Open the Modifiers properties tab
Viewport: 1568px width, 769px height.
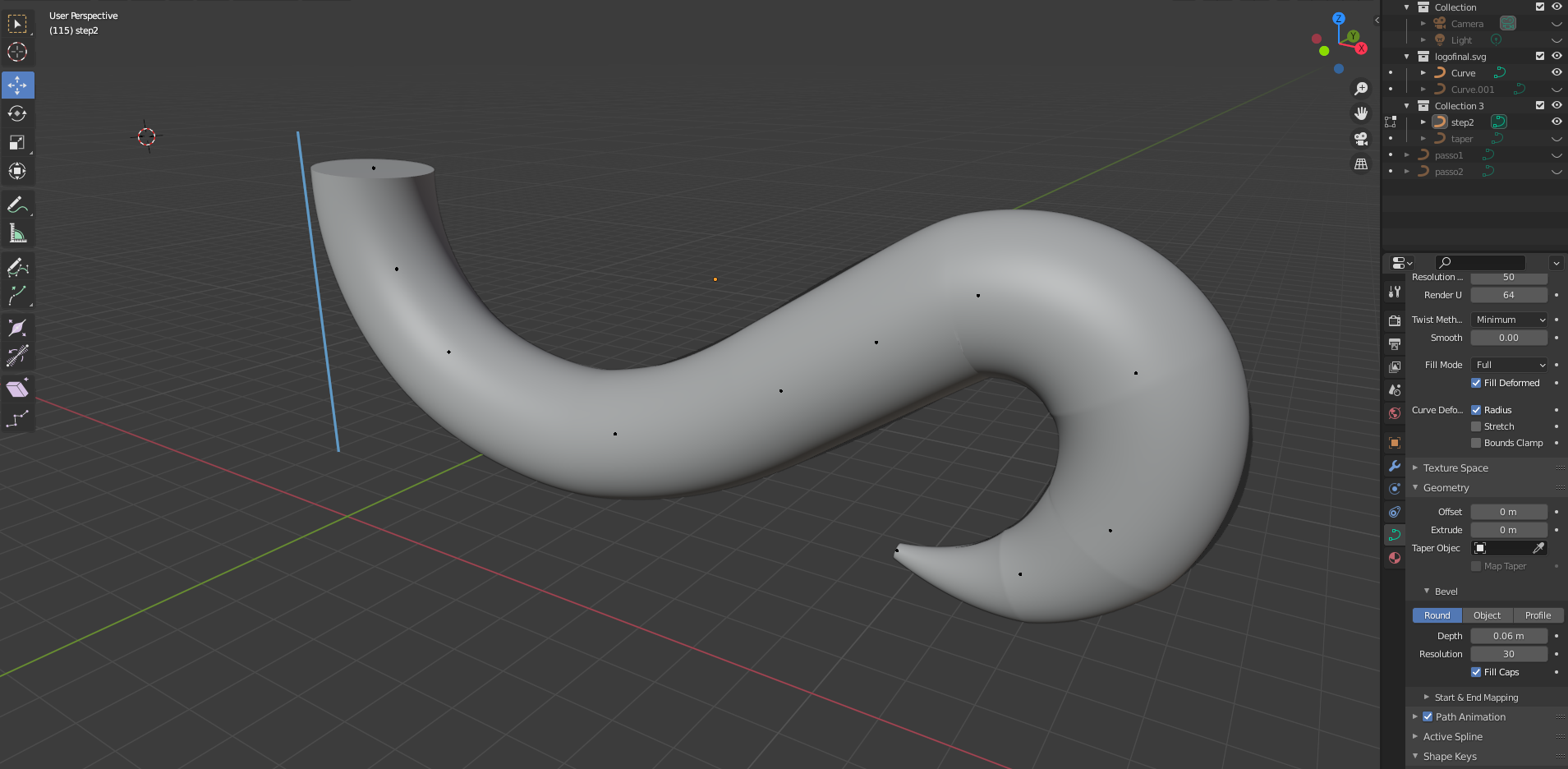1395,466
